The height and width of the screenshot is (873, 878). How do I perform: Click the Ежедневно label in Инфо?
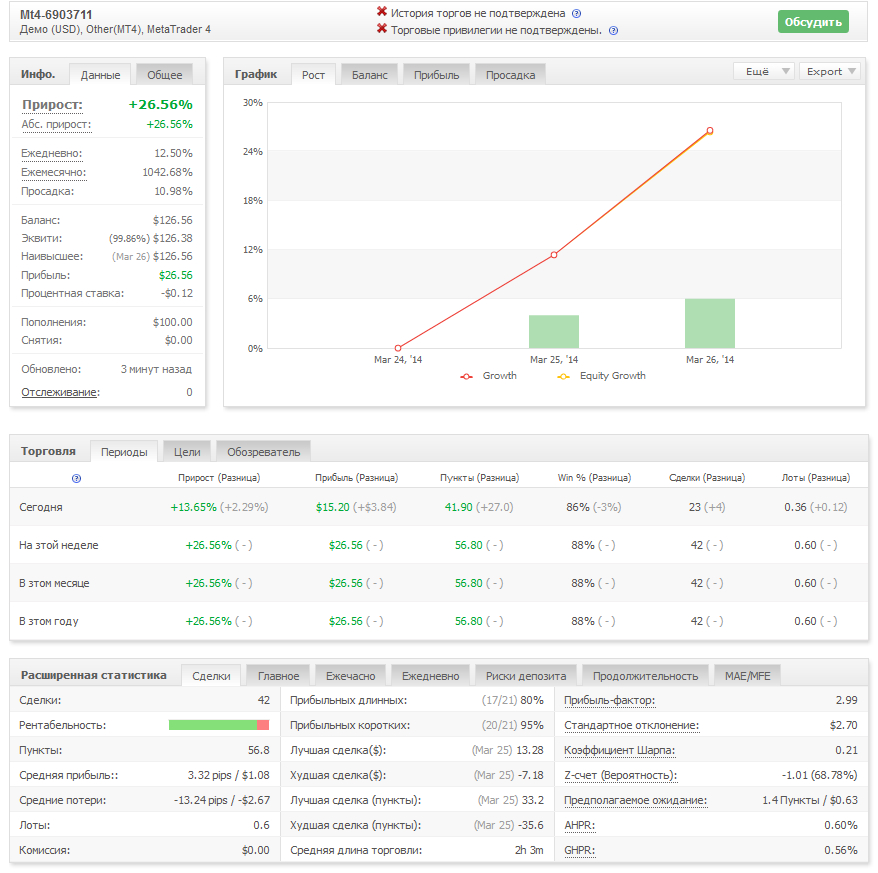pyautogui.click(x=52, y=153)
